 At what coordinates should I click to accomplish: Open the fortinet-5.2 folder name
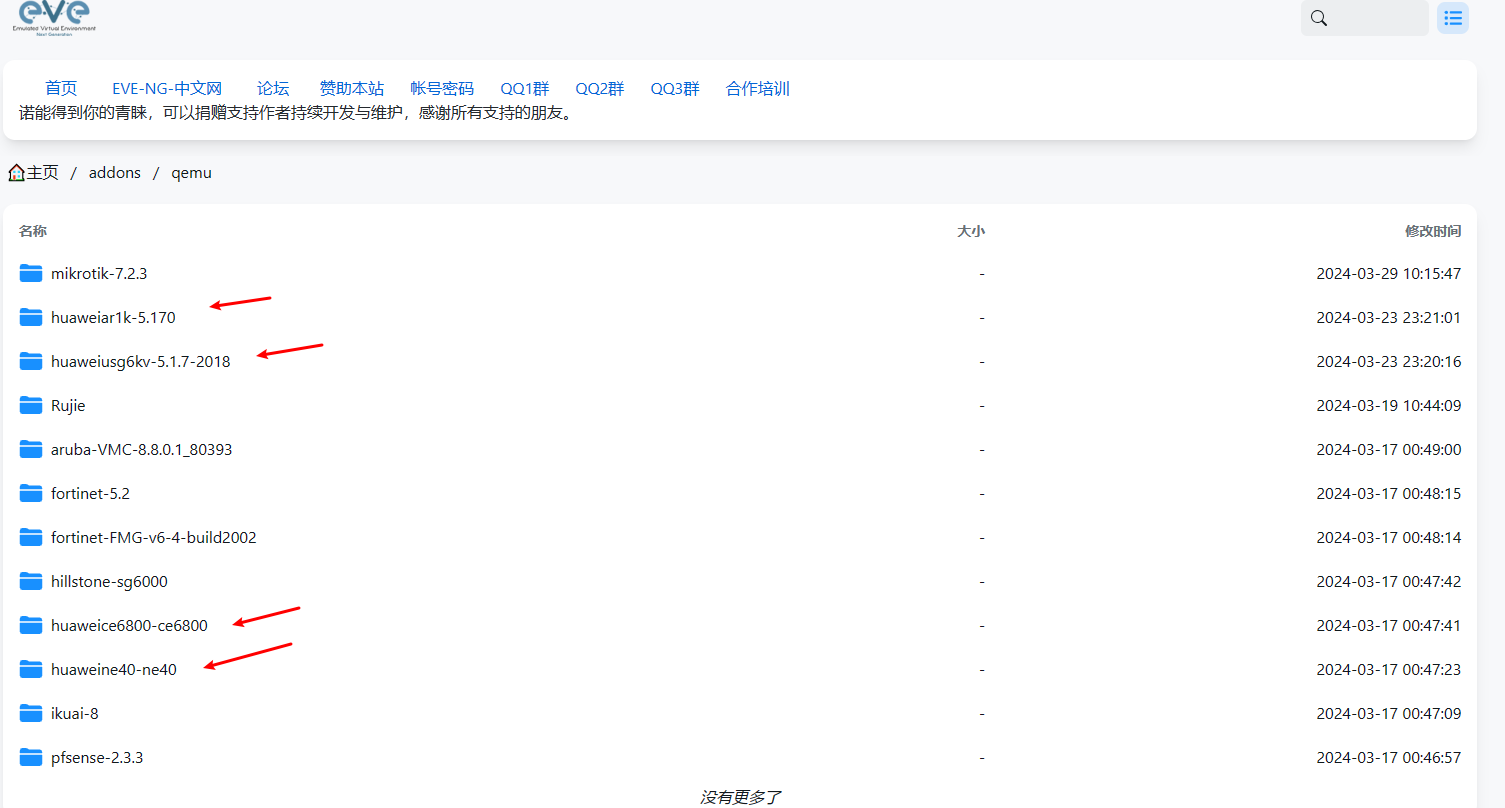click(90, 493)
